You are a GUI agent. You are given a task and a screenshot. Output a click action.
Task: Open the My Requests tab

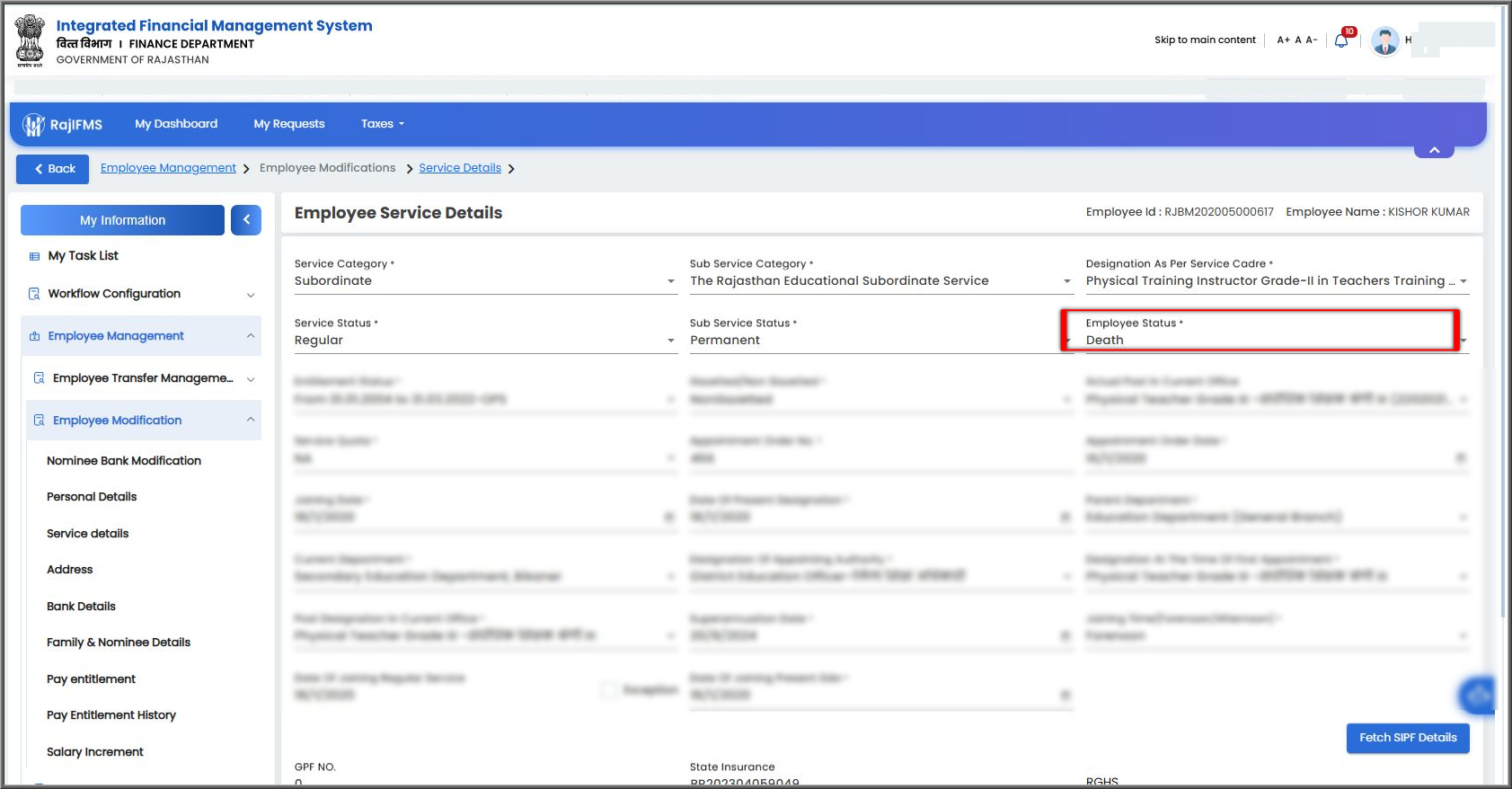pos(289,124)
